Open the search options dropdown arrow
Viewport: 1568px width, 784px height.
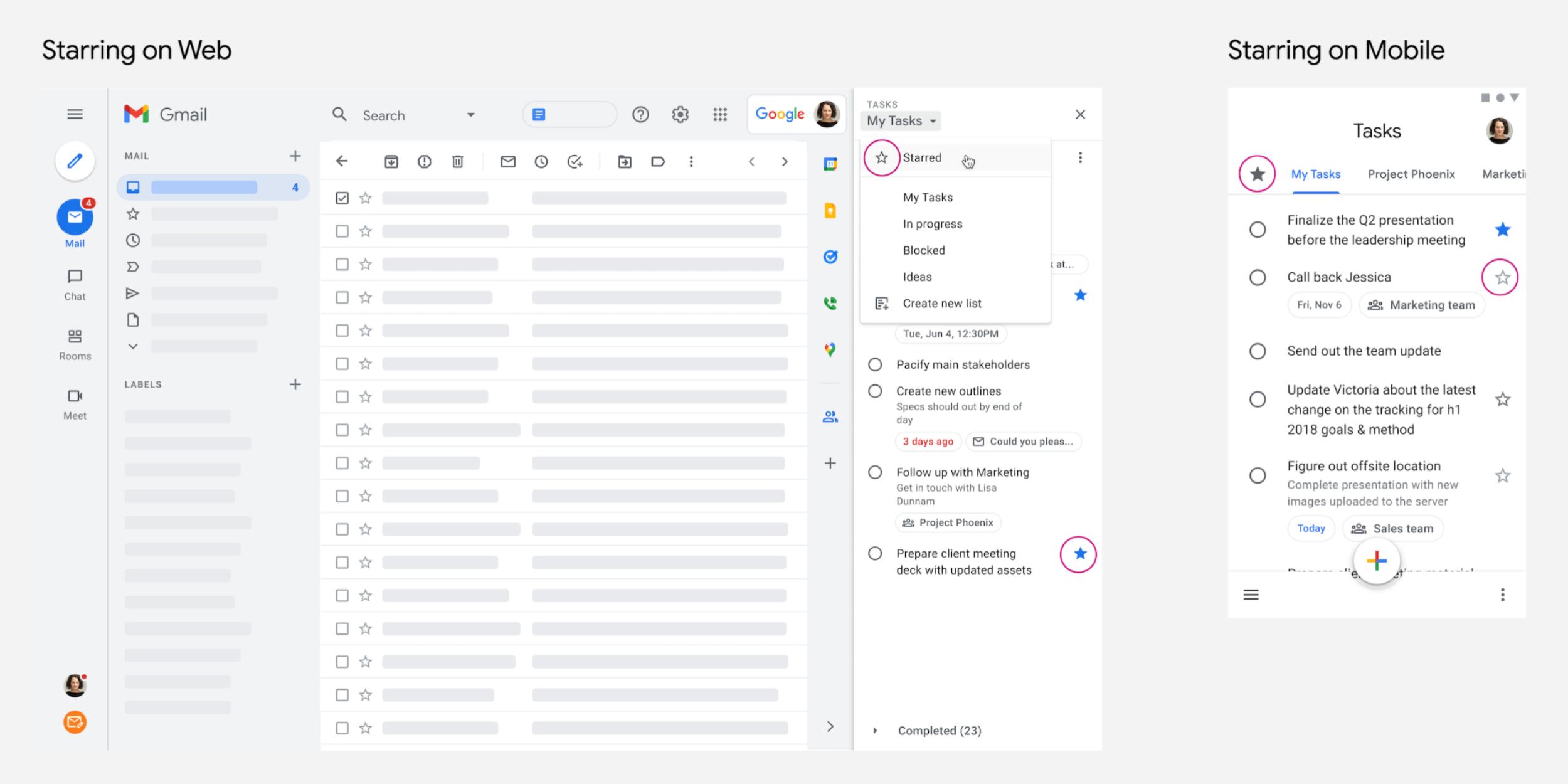tap(470, 115)
